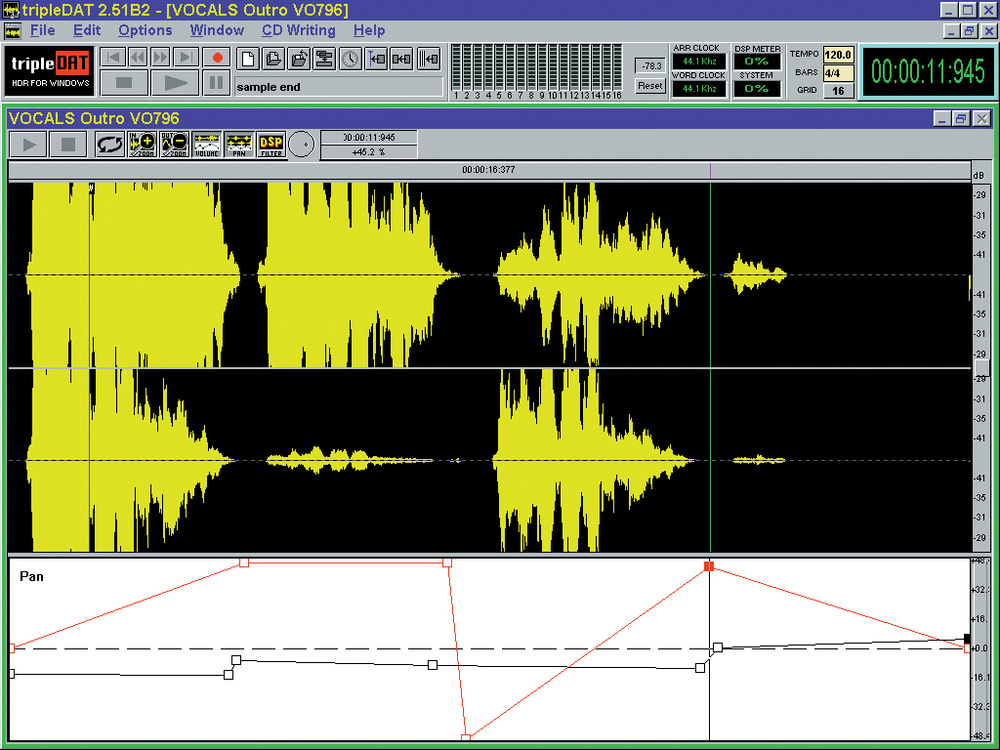Click the Tempo field showing 120.0
1000x750 pixels.
(837, 54)
